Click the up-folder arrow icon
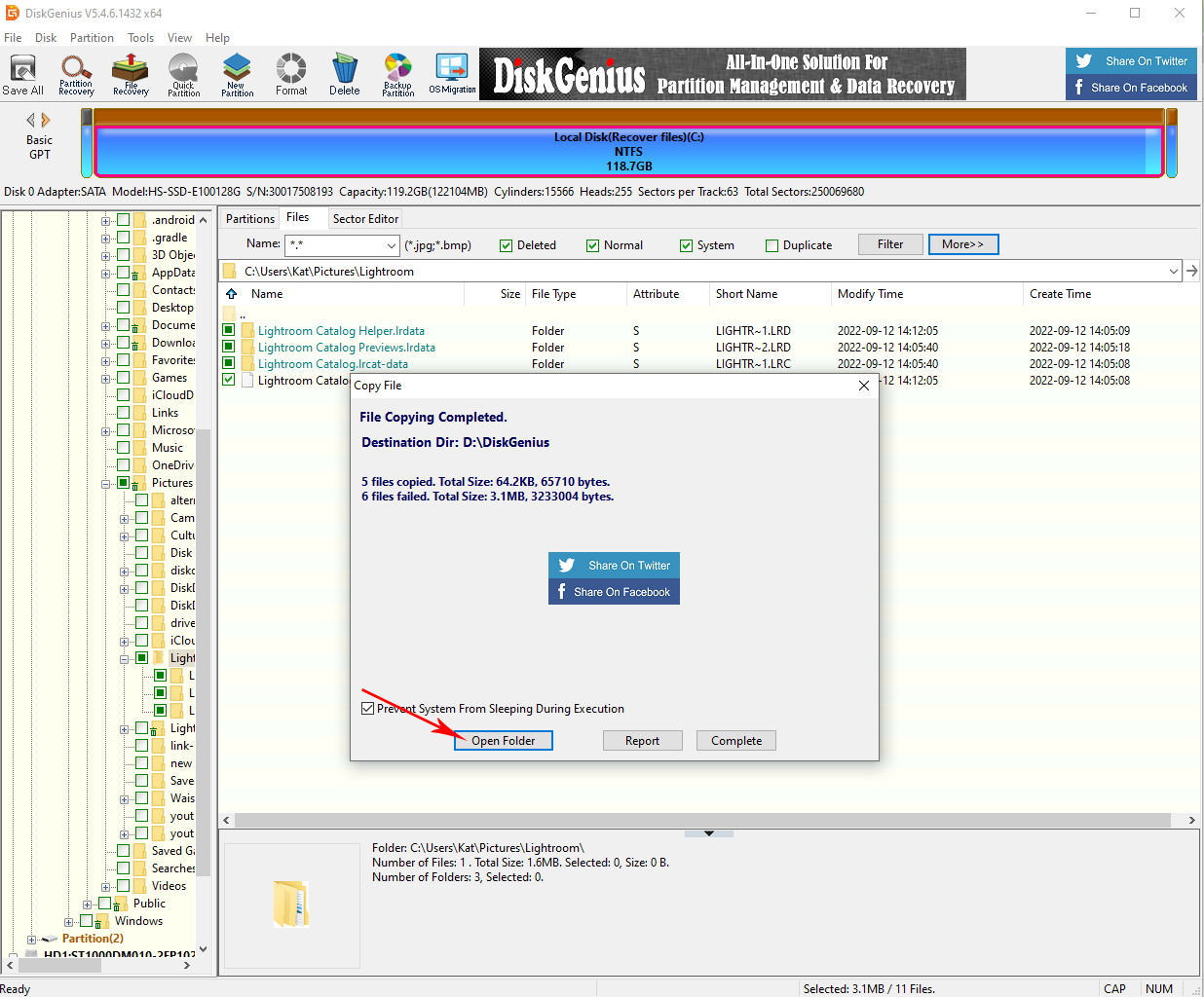The width and height of the screenshot is (1204, 997). (x=231, y=294)
